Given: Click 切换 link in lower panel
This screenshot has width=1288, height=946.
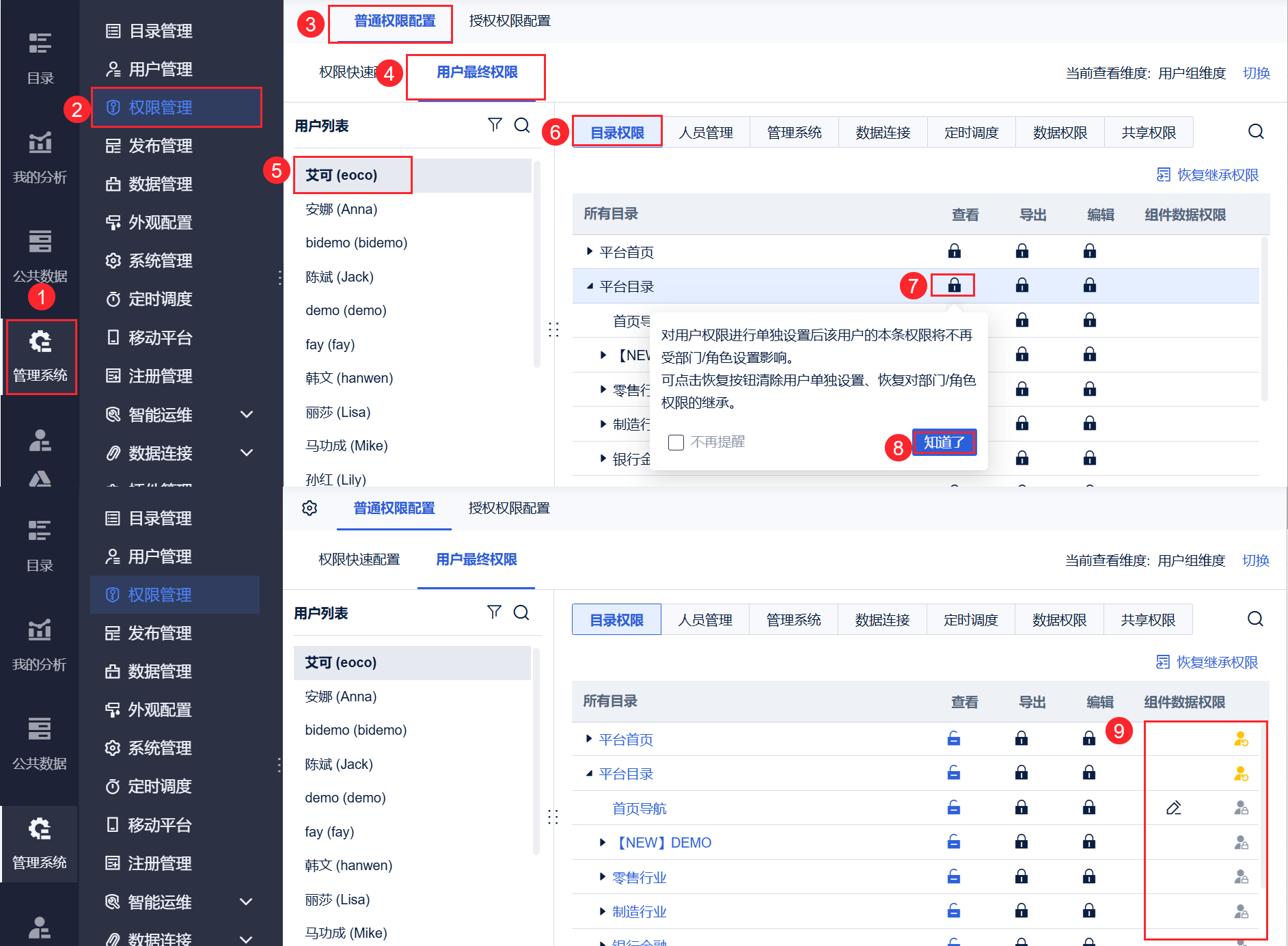Looking at the screenshot, I should coord(1255,560).
